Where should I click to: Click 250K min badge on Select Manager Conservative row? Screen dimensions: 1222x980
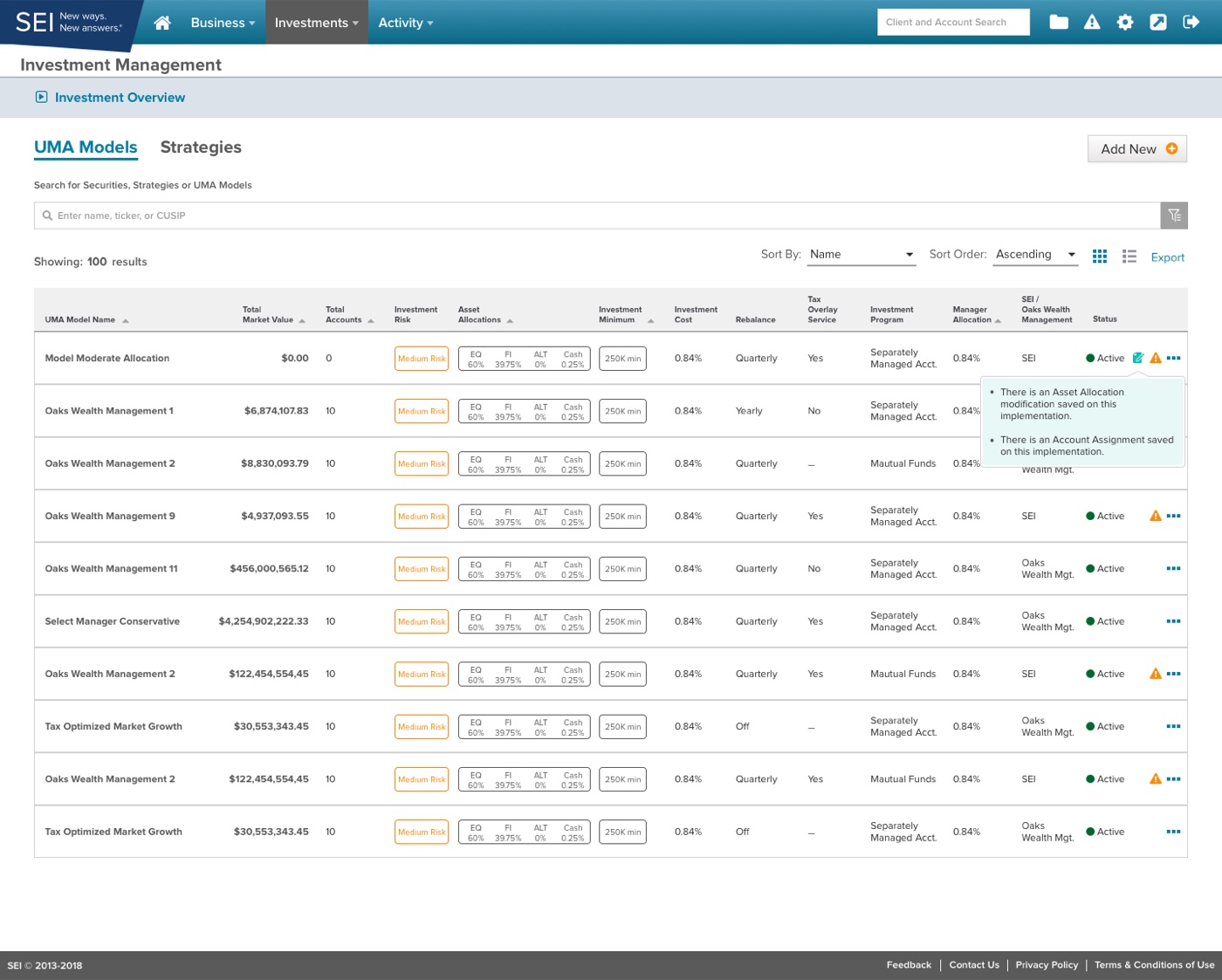point(622,621)
